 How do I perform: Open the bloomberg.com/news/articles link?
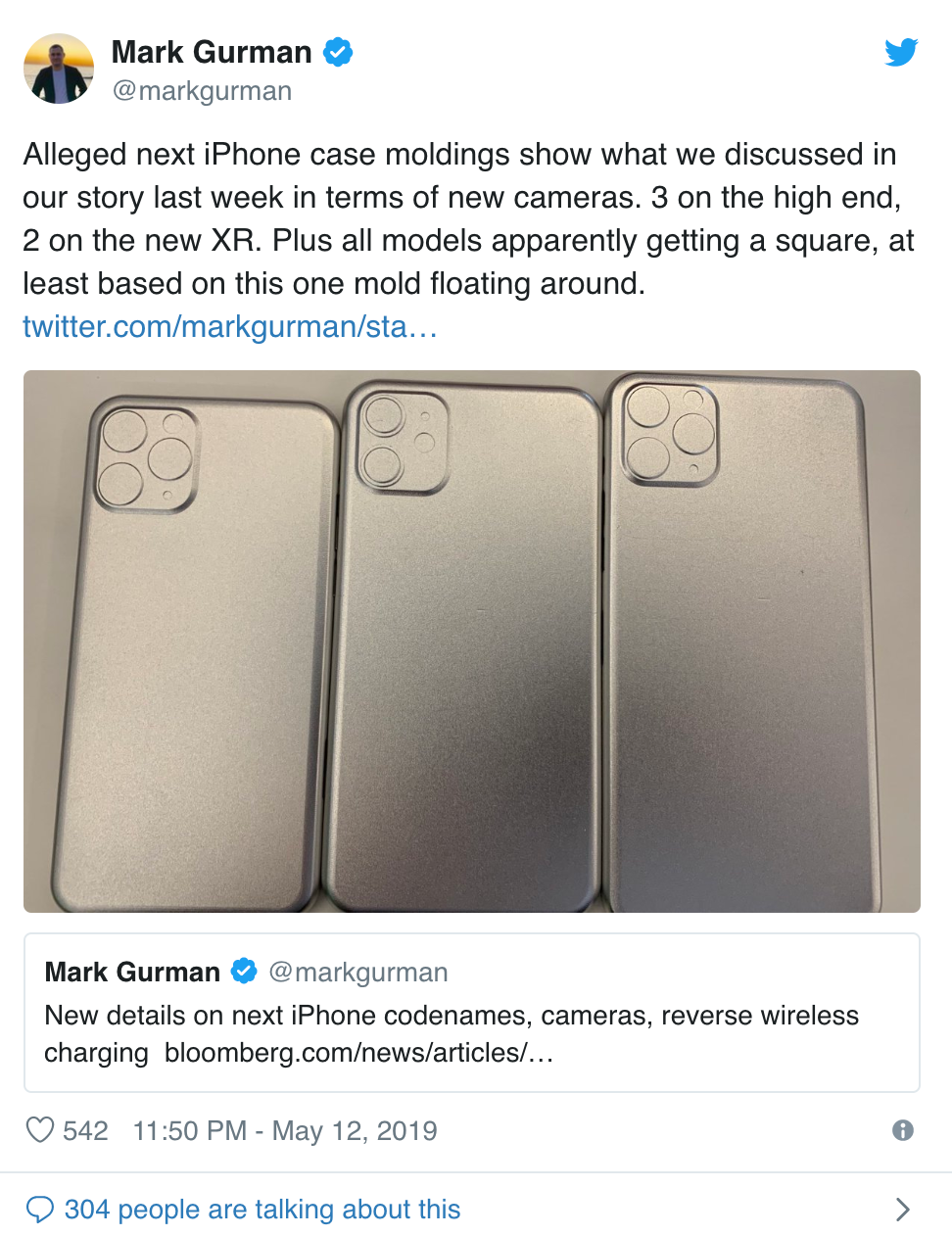pyautogui.click(x=359, y=1053)
